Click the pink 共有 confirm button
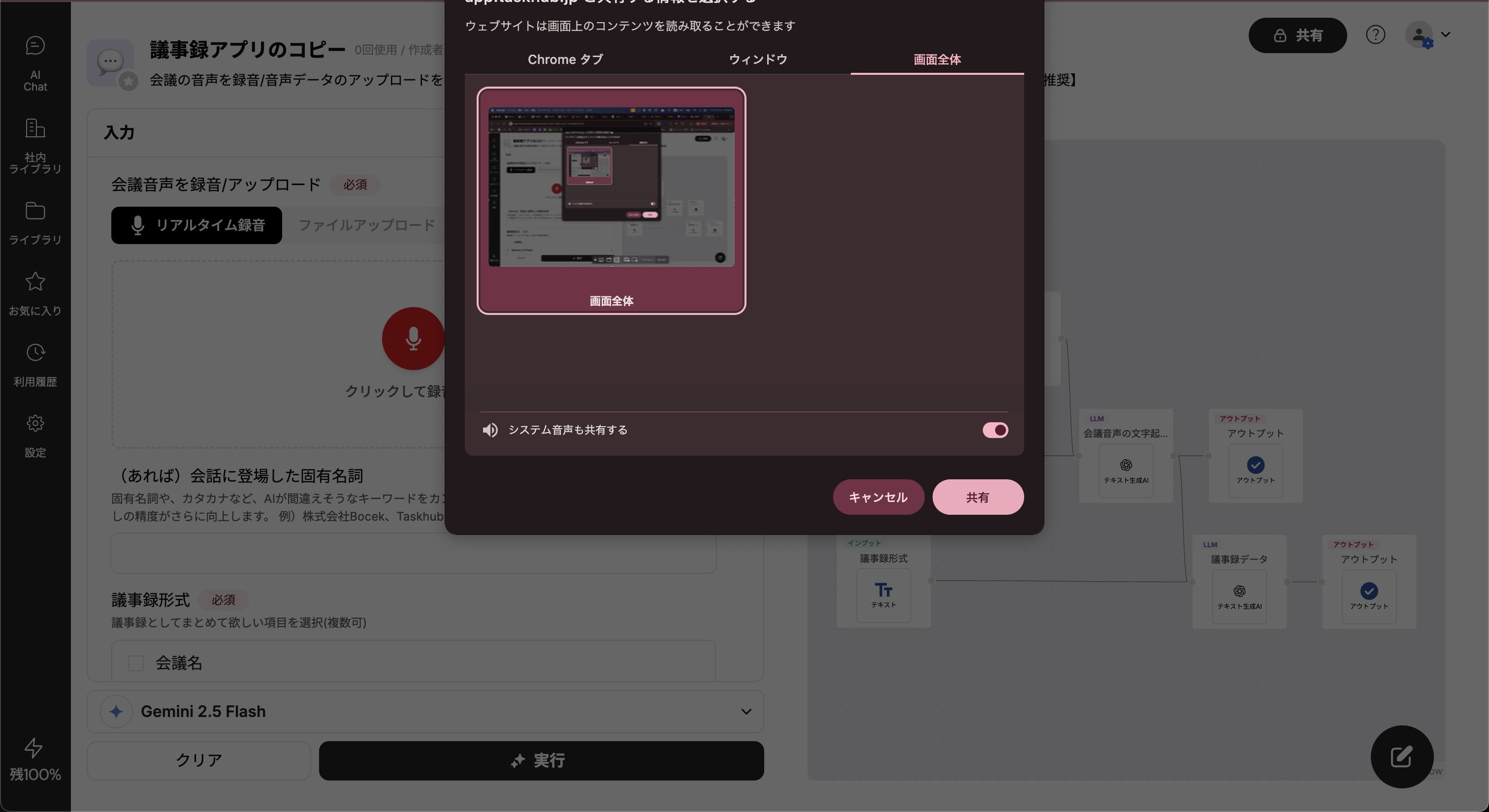The image size is (1489, 812). point(977,497)
